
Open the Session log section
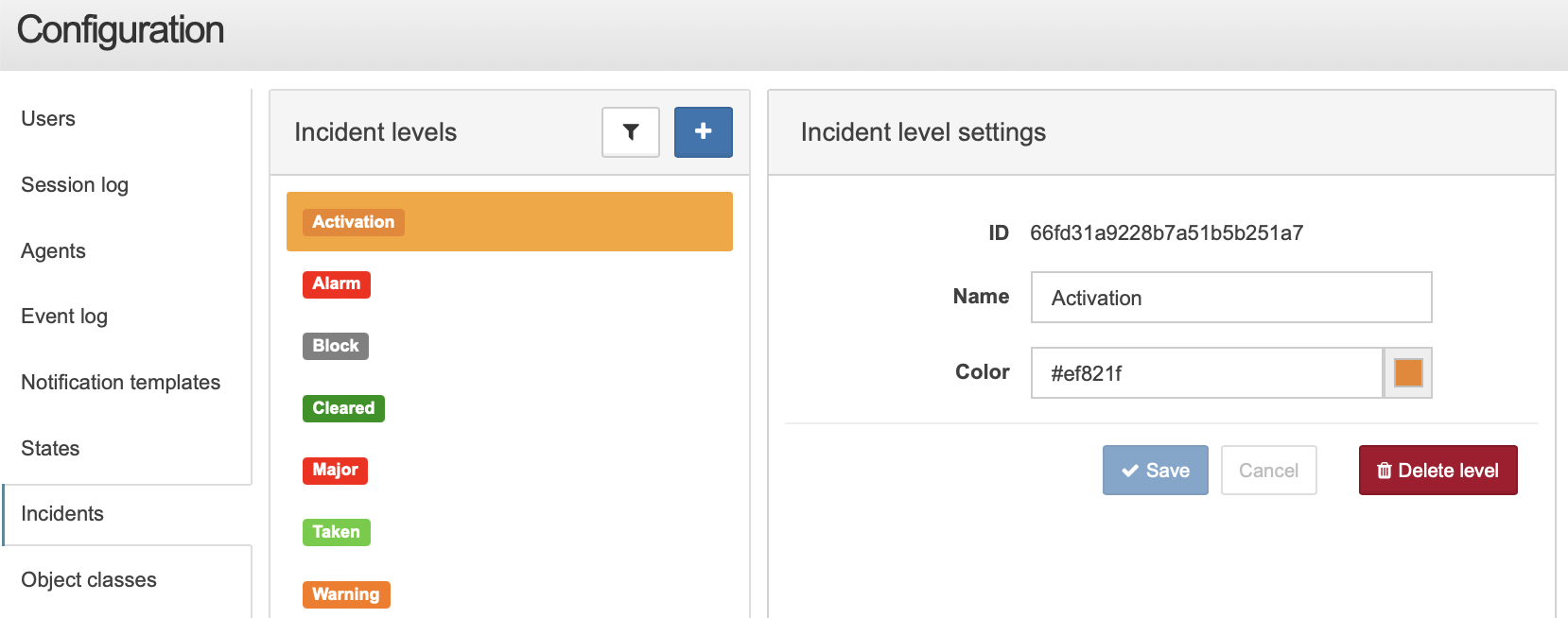(75, 185)
